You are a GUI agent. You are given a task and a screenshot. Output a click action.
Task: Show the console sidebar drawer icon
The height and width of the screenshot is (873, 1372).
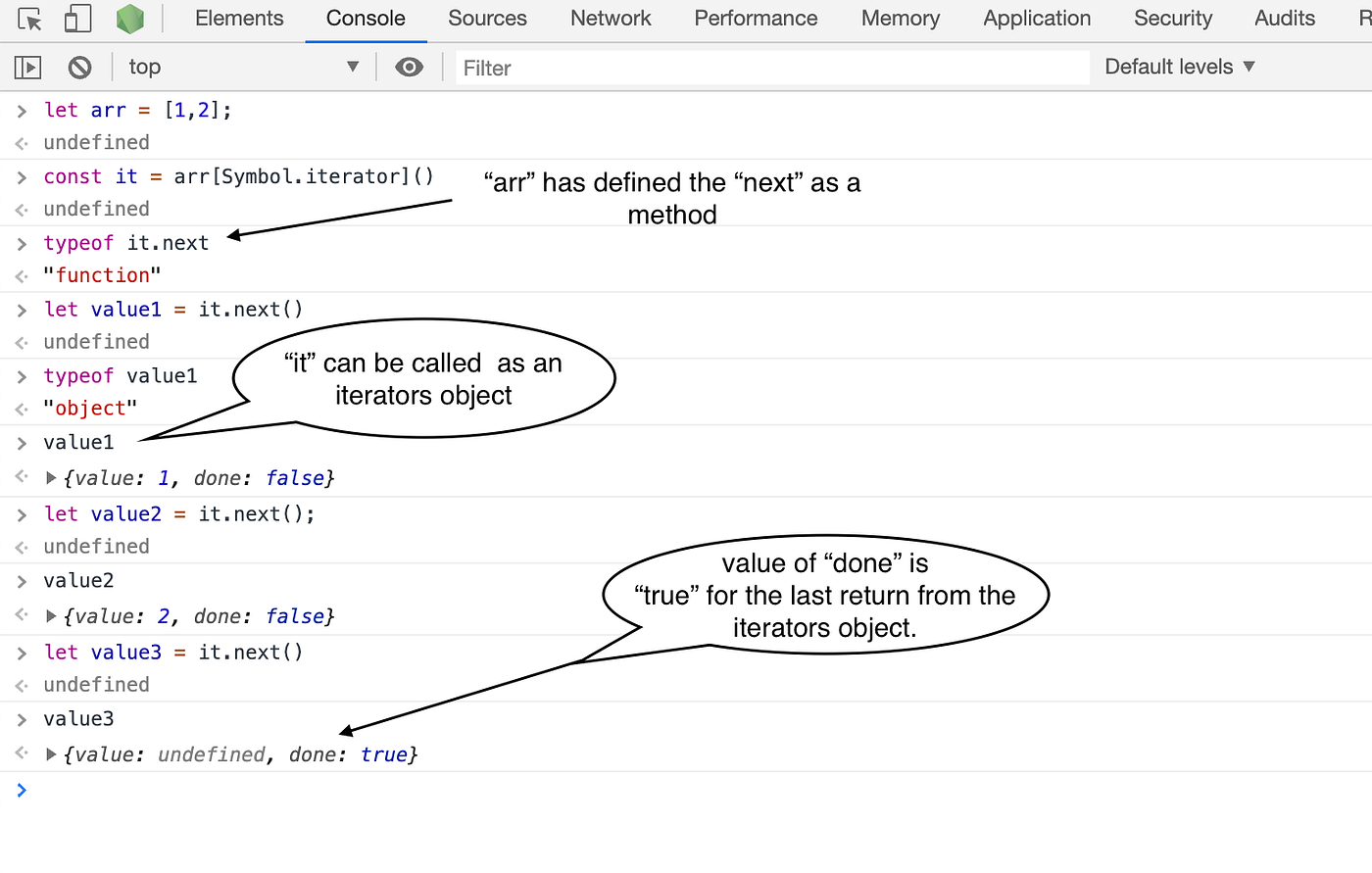coord(27,67)
